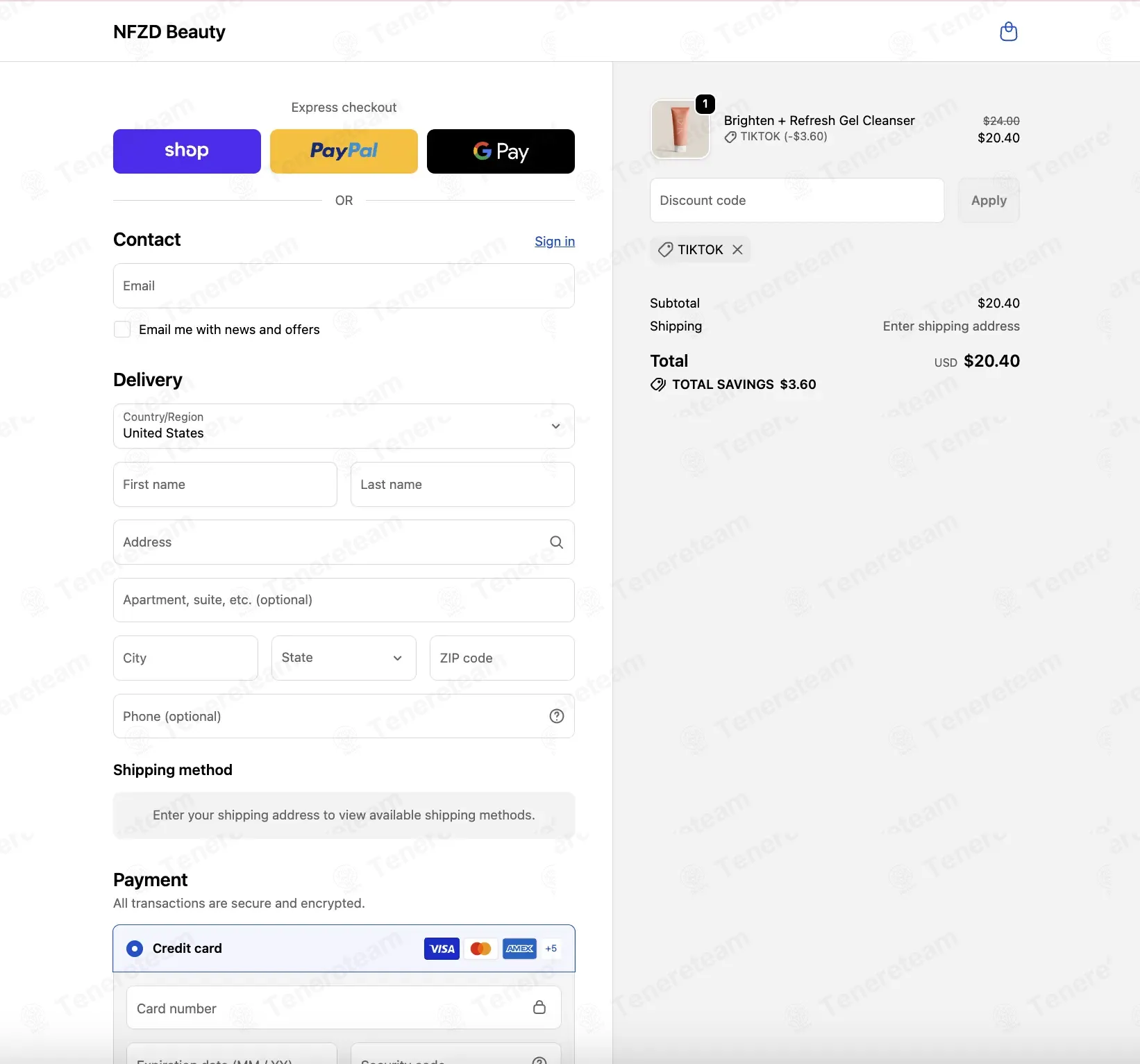Click the Gel Cleanser product thumbnail
Viewport: 1140px width, 1064px height.
pyautogui.click(x=680, y=129)
